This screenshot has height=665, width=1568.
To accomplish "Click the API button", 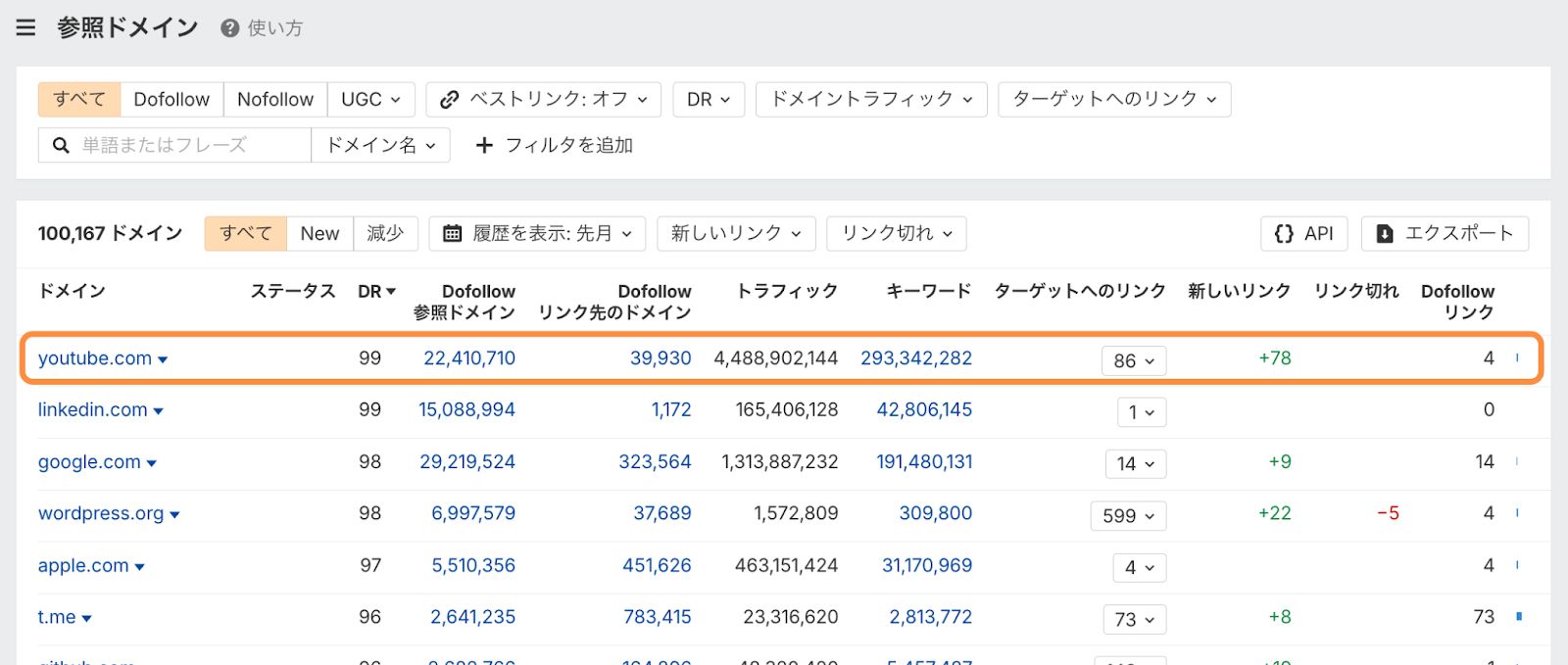I will pyautogui.click(x=1303, y=233).
